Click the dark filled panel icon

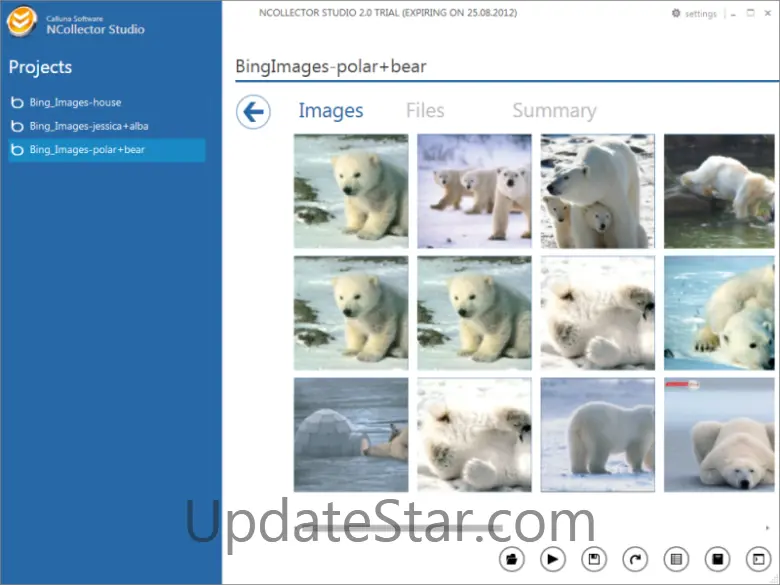tap(716, 558)
